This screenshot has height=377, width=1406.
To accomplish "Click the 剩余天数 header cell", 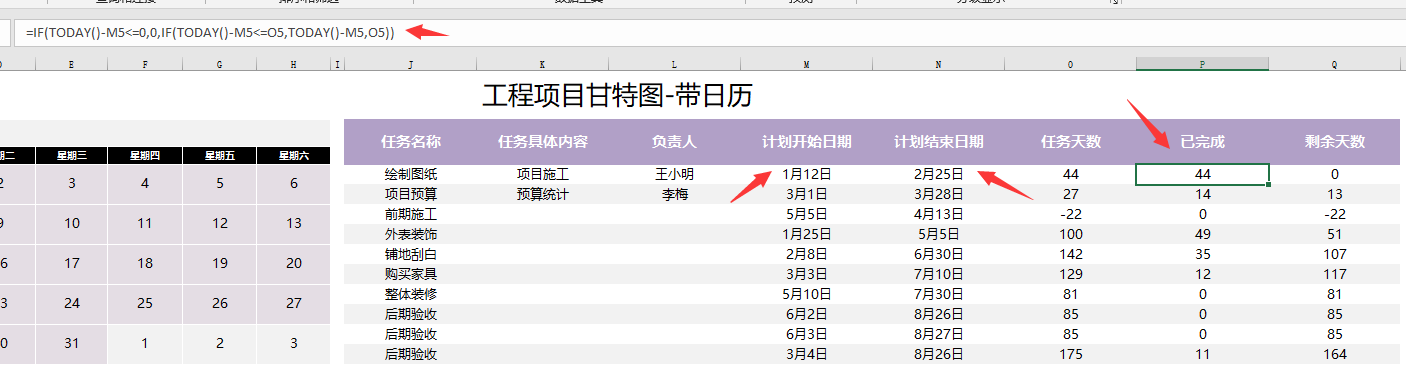I will click(x=1335, y=142).
